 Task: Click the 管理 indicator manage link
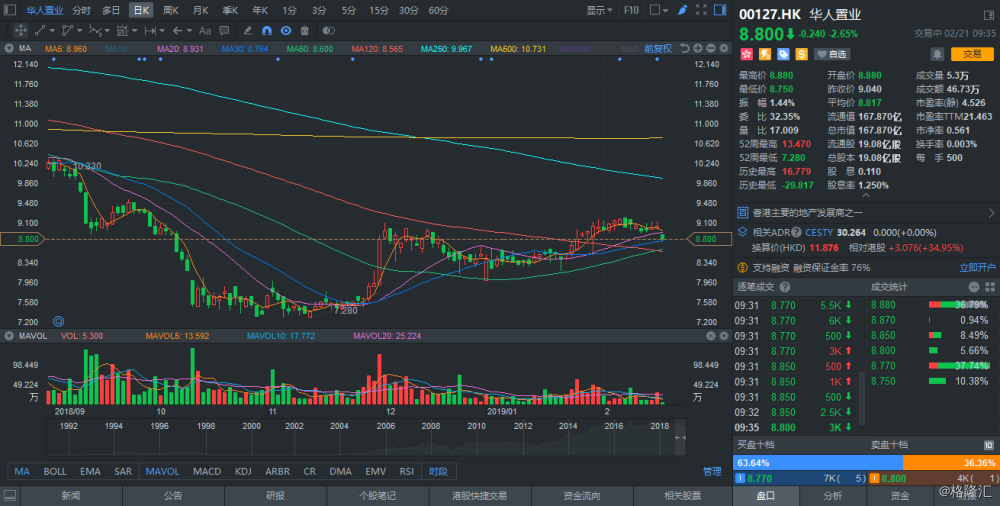pos(712,472)
